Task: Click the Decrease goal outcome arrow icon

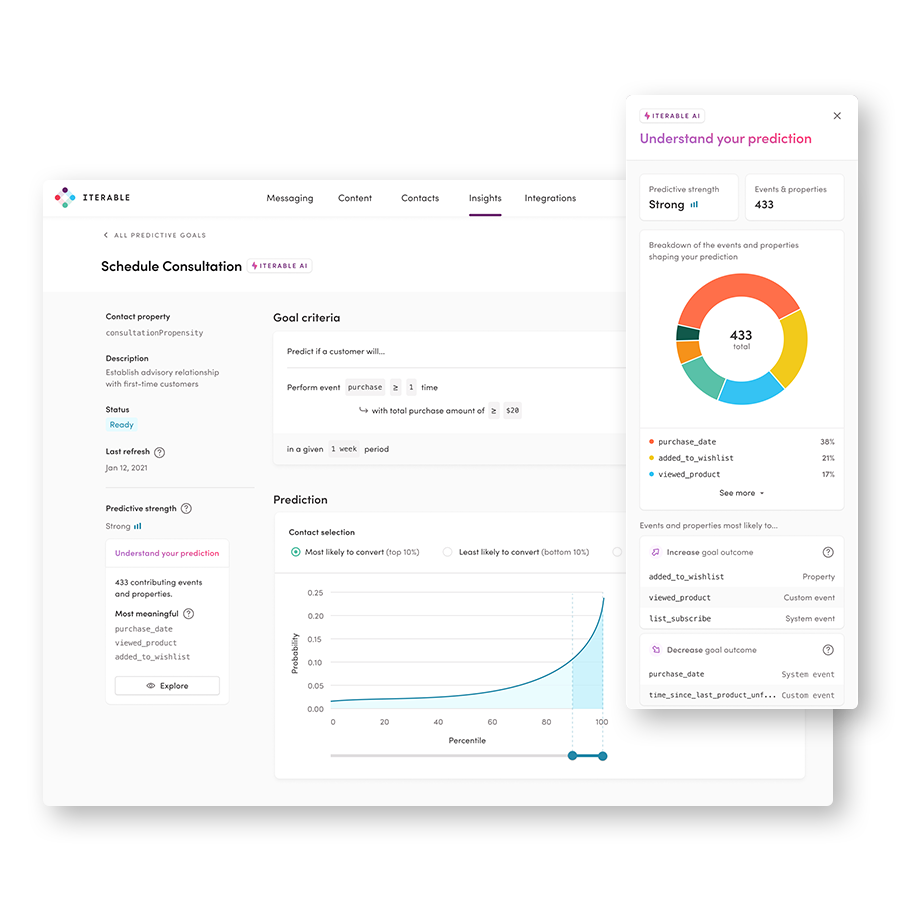Action: [655, 650]
